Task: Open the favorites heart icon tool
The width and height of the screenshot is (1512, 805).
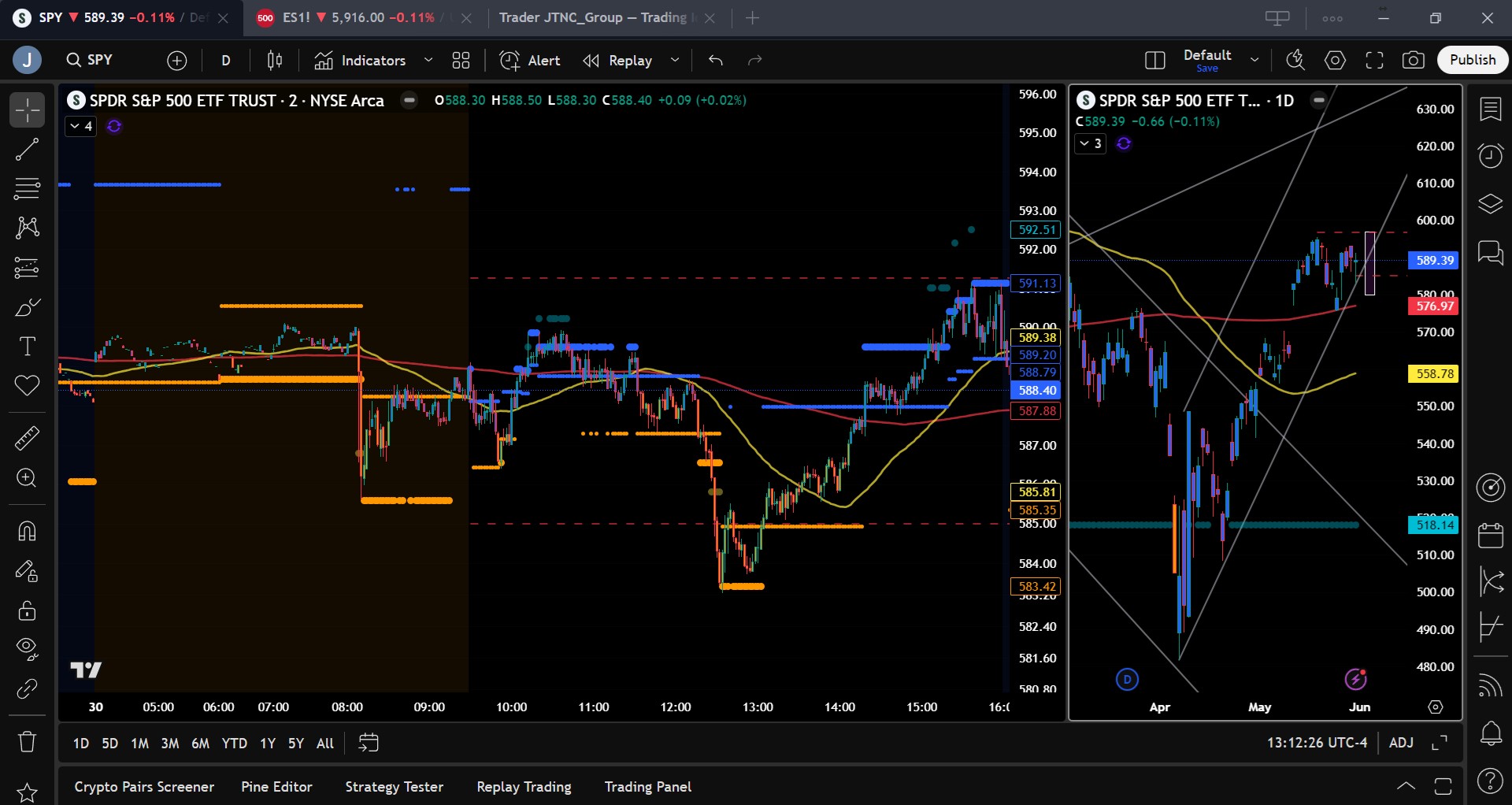Action: (27, 386)
